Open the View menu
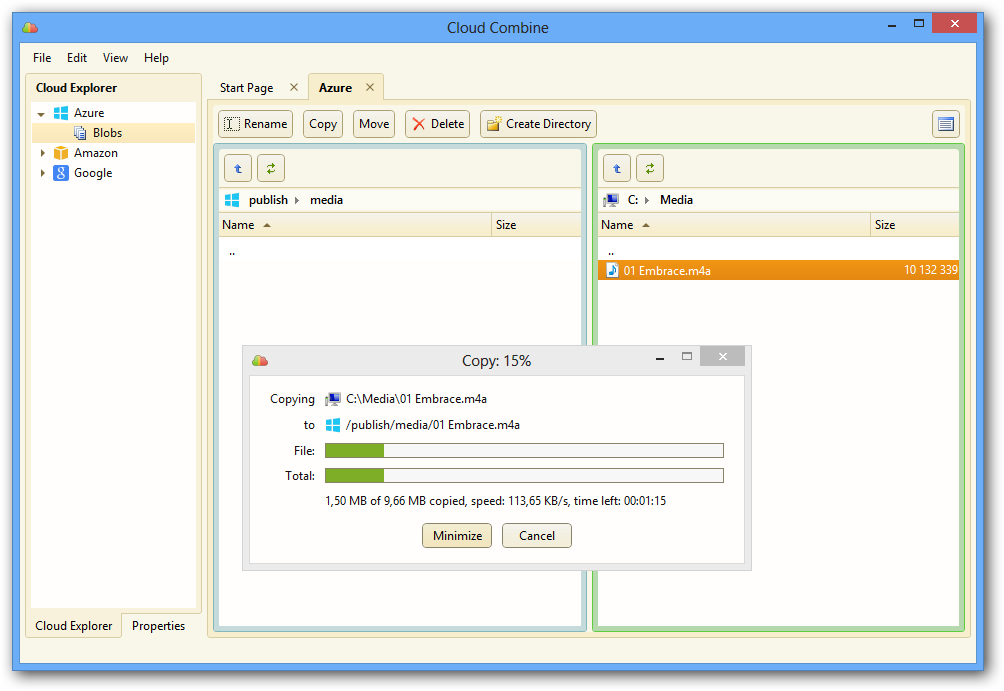 pyautogui.click(x=115, y=58)
